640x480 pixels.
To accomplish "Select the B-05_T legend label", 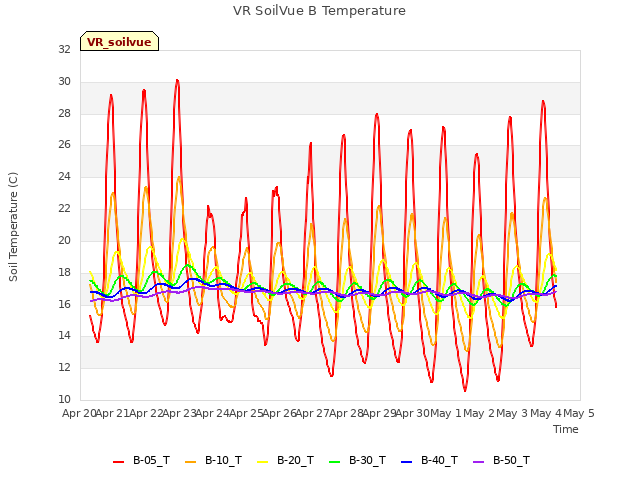I will pos(151,460).
